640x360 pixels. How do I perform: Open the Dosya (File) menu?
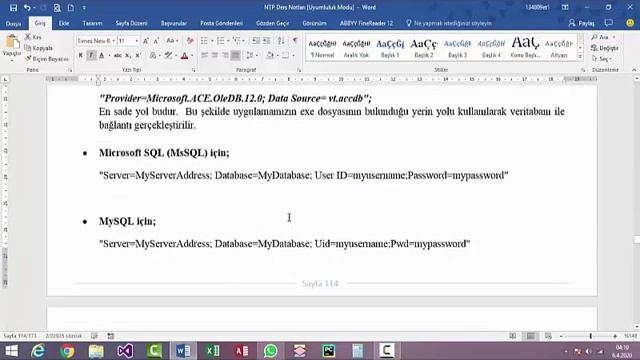tap(13, 24)
